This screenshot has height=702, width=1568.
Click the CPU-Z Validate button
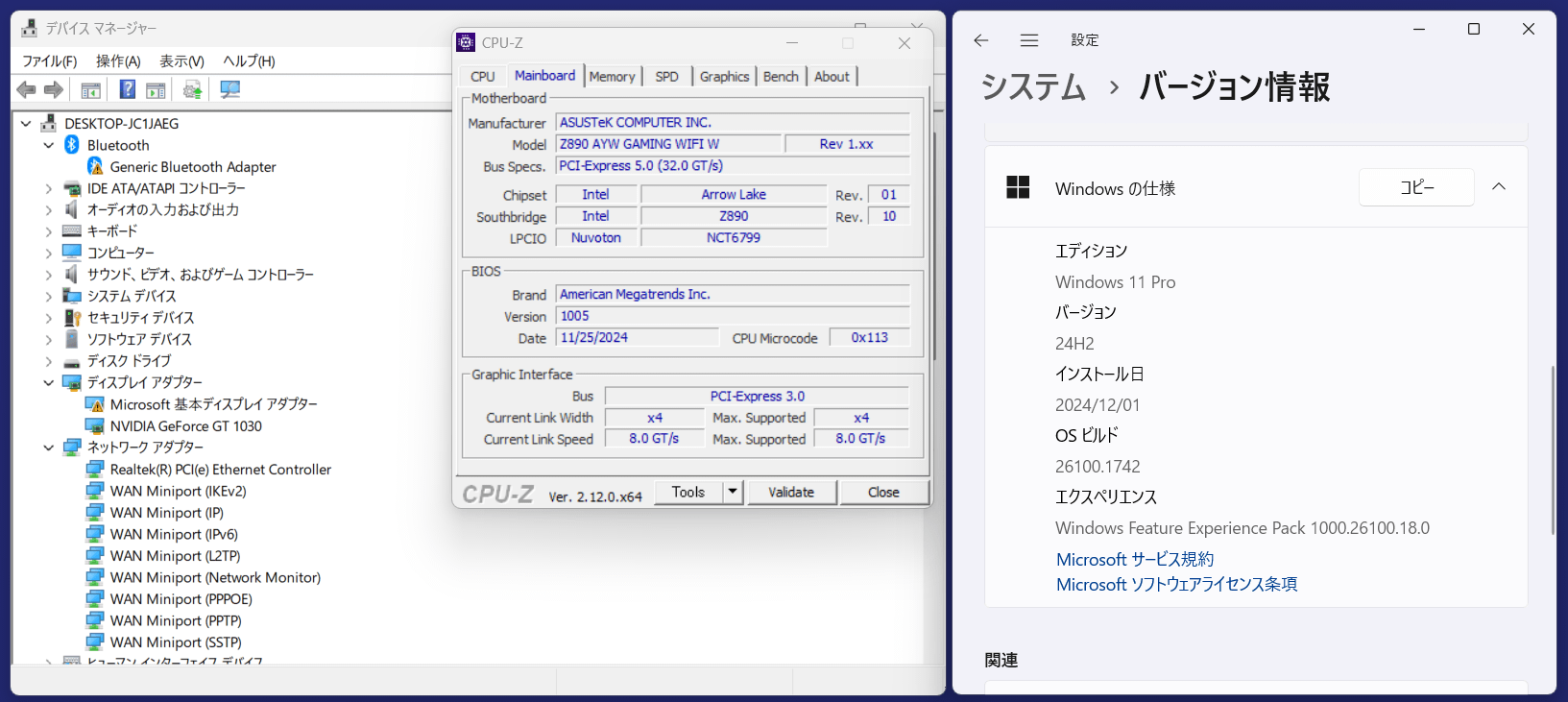(791, 492)
